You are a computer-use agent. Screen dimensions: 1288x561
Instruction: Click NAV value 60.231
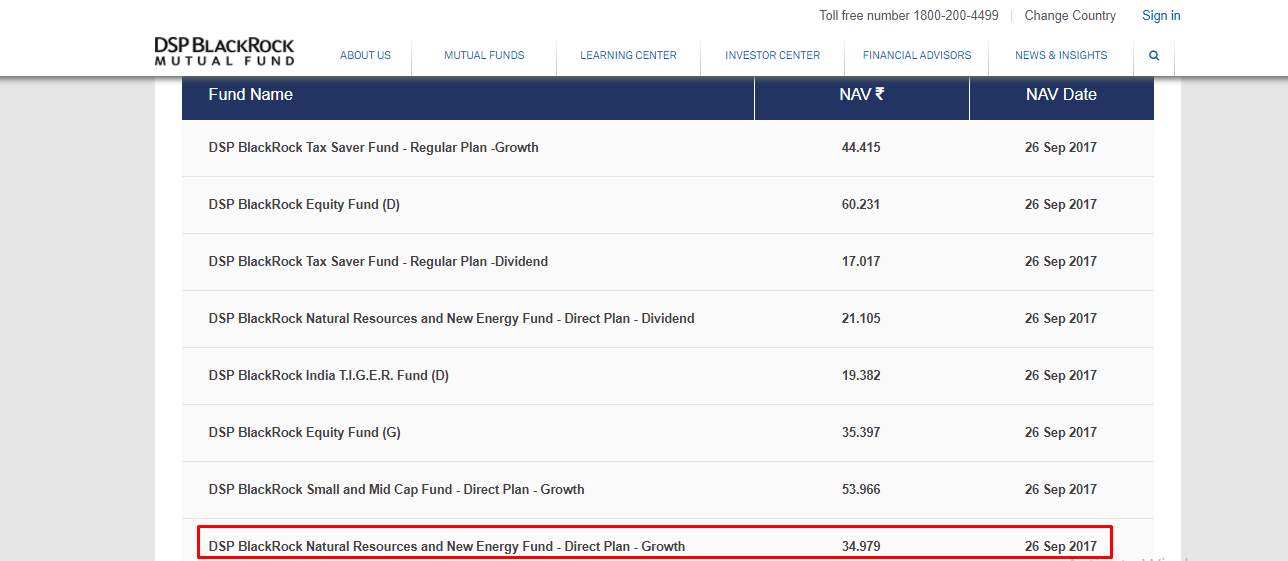[861, 205]
